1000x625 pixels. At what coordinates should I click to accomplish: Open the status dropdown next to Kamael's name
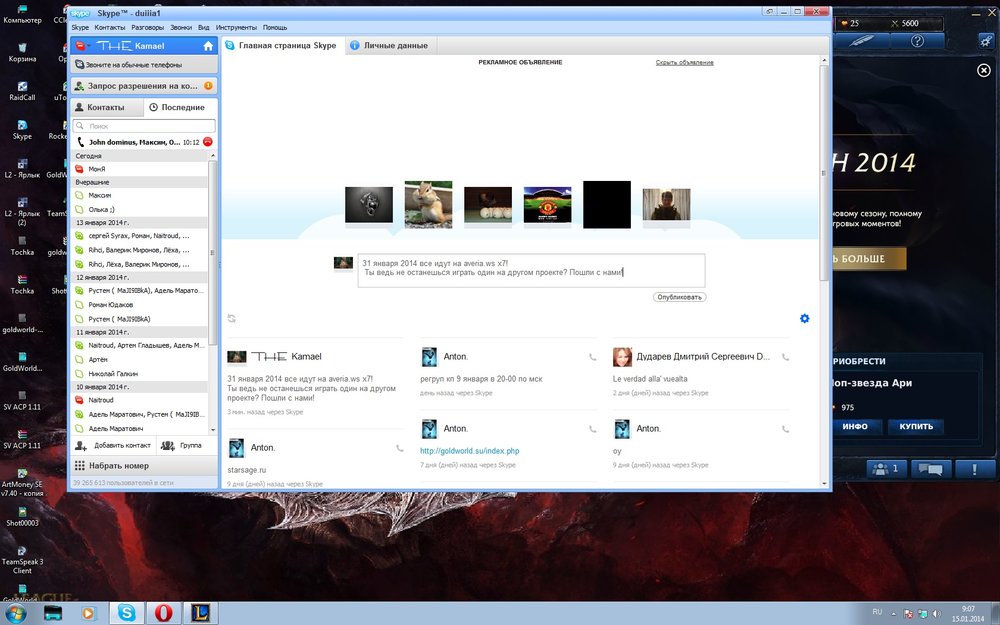click(82, 46)
